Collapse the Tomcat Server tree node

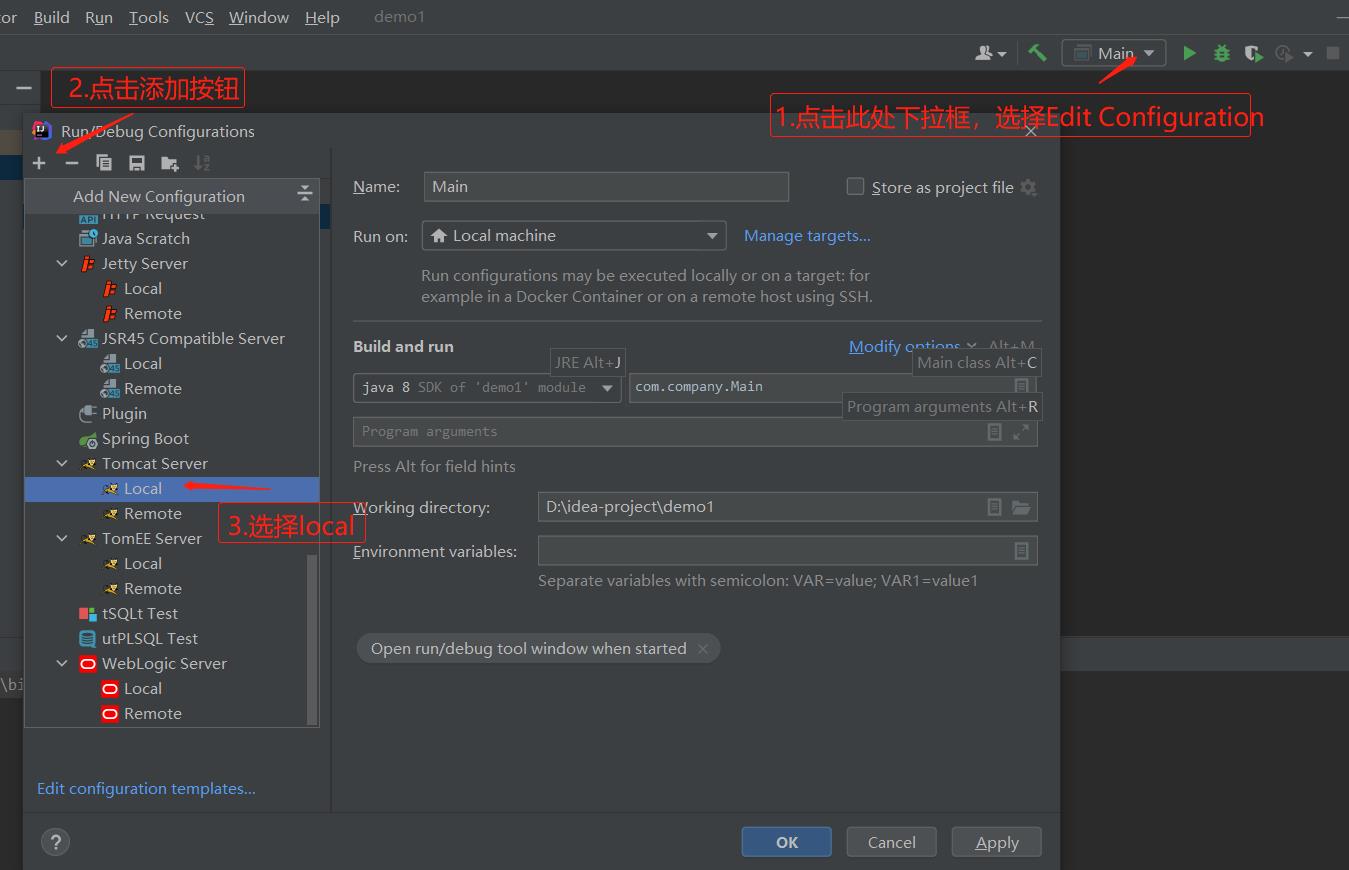tap(62, 464)
